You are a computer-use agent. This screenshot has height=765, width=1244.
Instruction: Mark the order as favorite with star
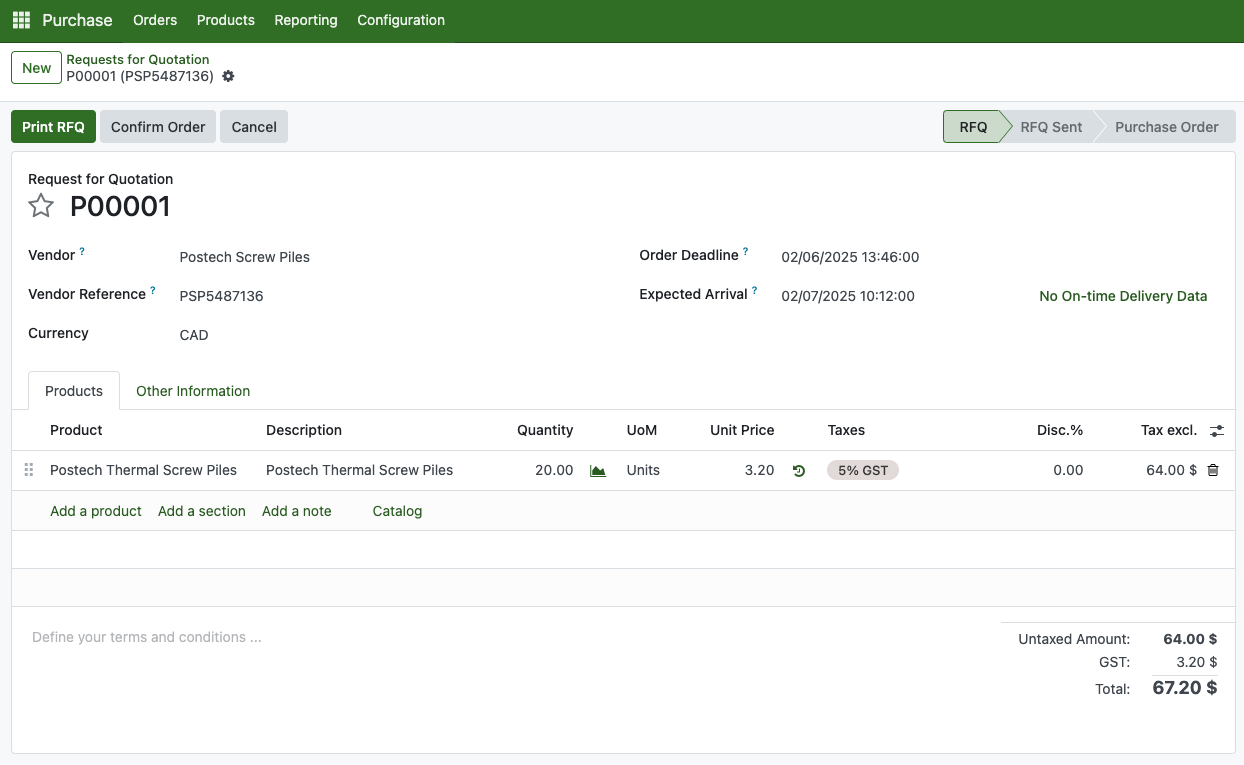coord(41,206)
